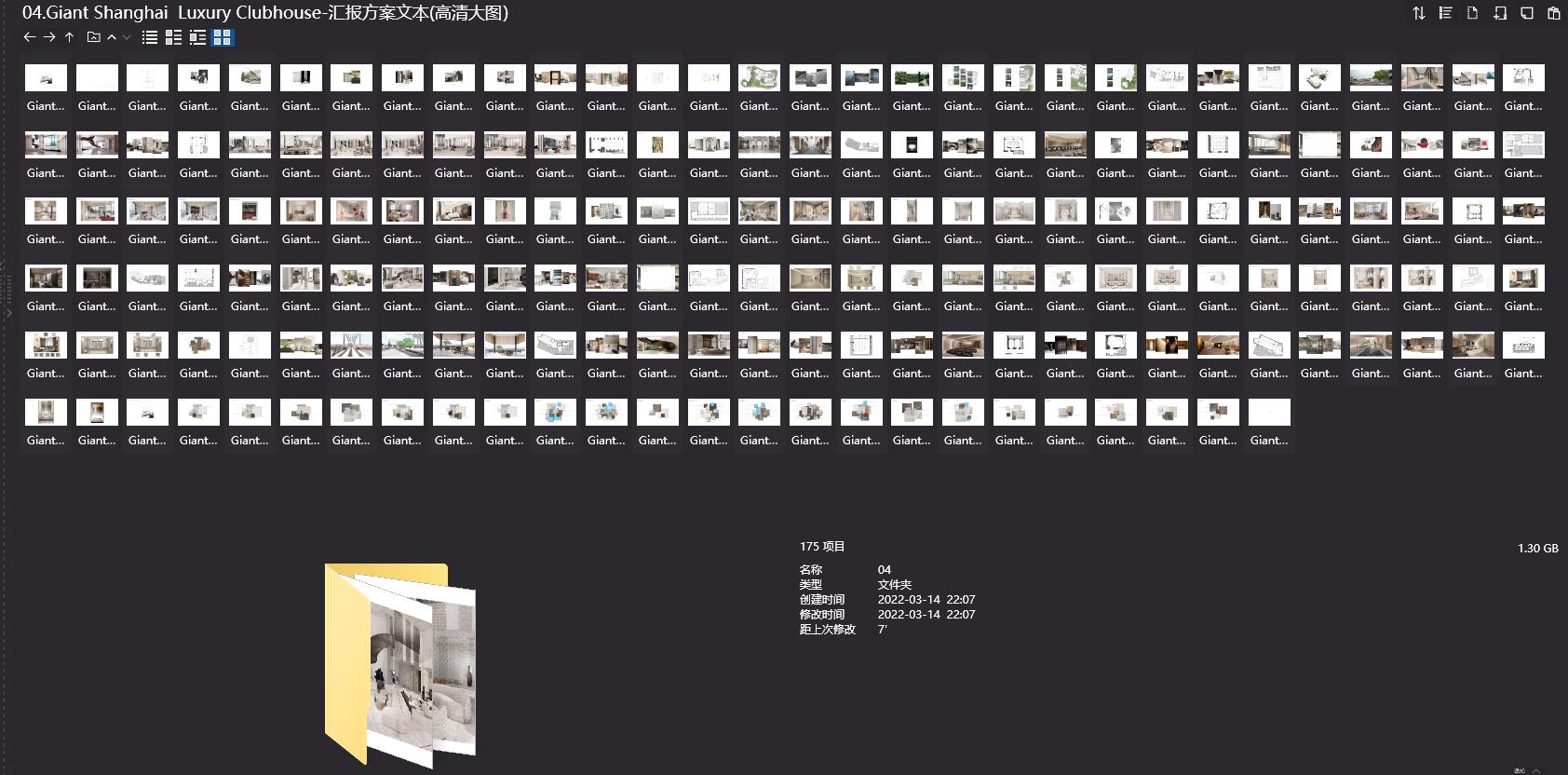1568x775 pixels.
Task: Go forward with the right arrow
Action: click(49, 37)
